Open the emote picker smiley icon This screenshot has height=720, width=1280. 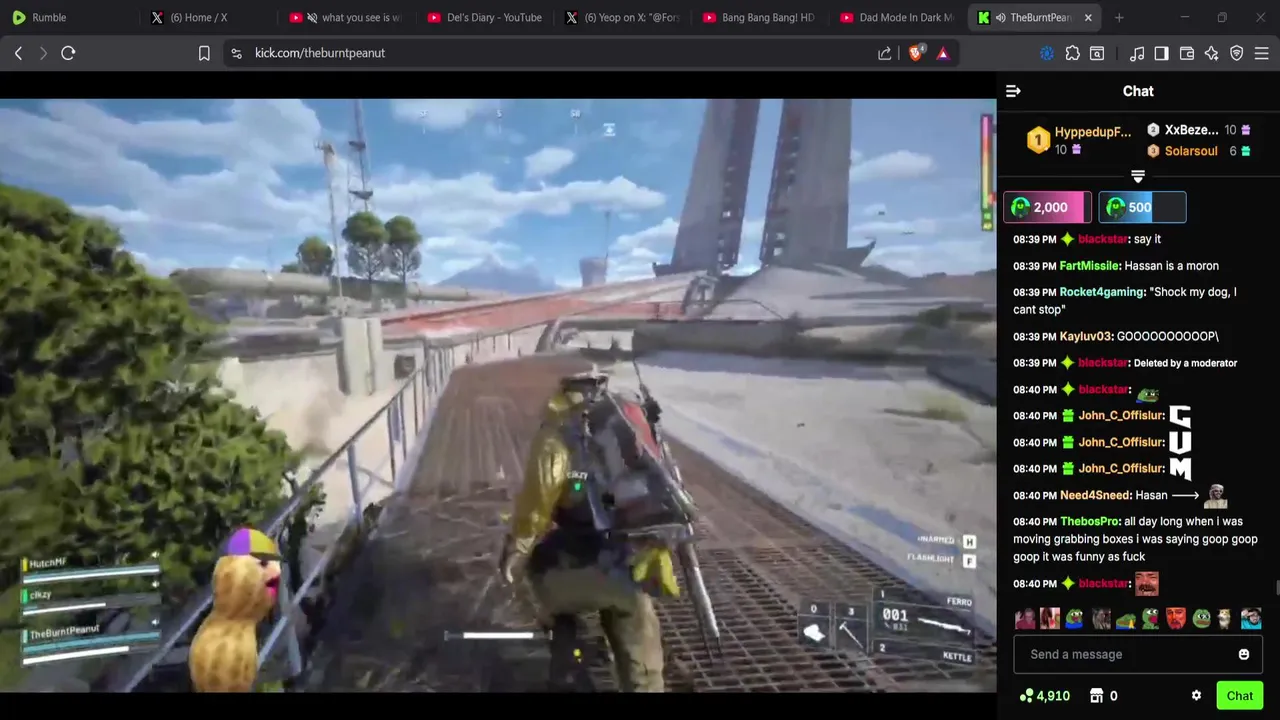[x=1244, y=654]
